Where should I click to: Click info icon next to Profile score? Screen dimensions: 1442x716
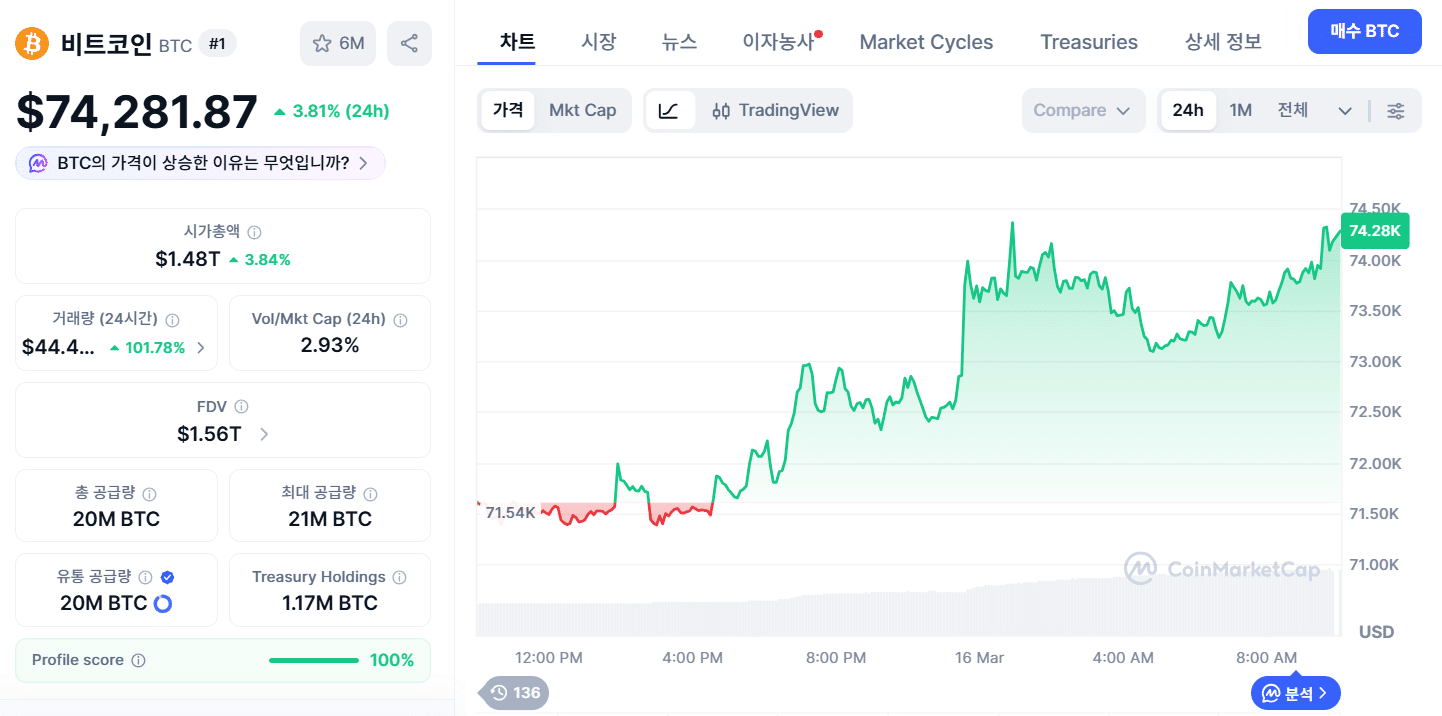139,660
